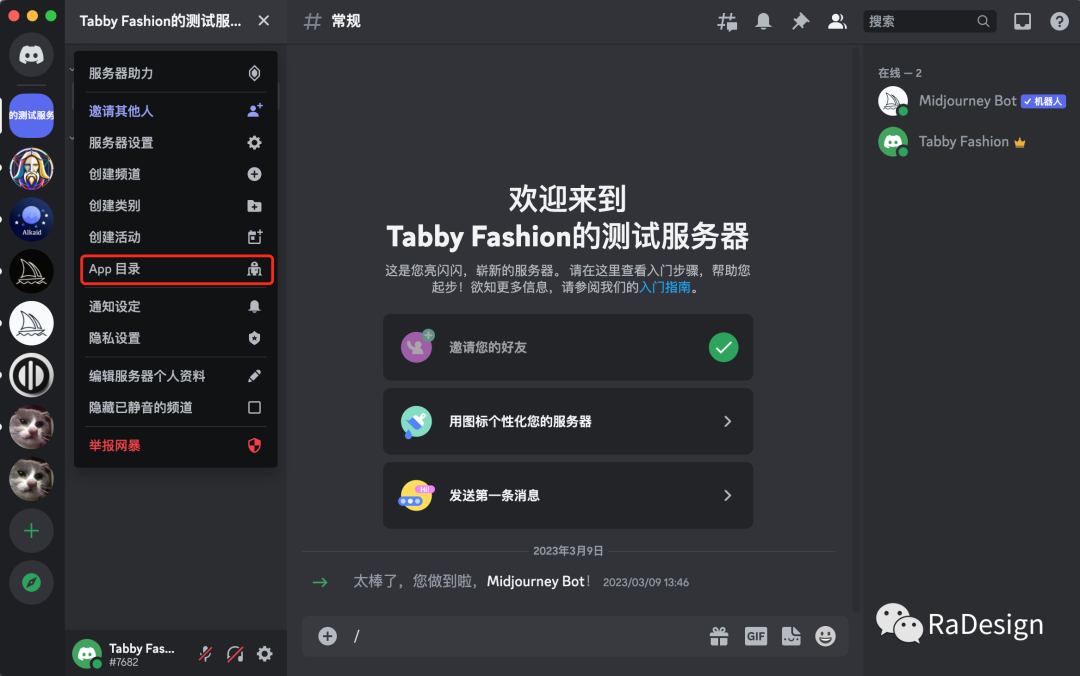
Task: Select App 目录 from the server menu
Action: 176,269
